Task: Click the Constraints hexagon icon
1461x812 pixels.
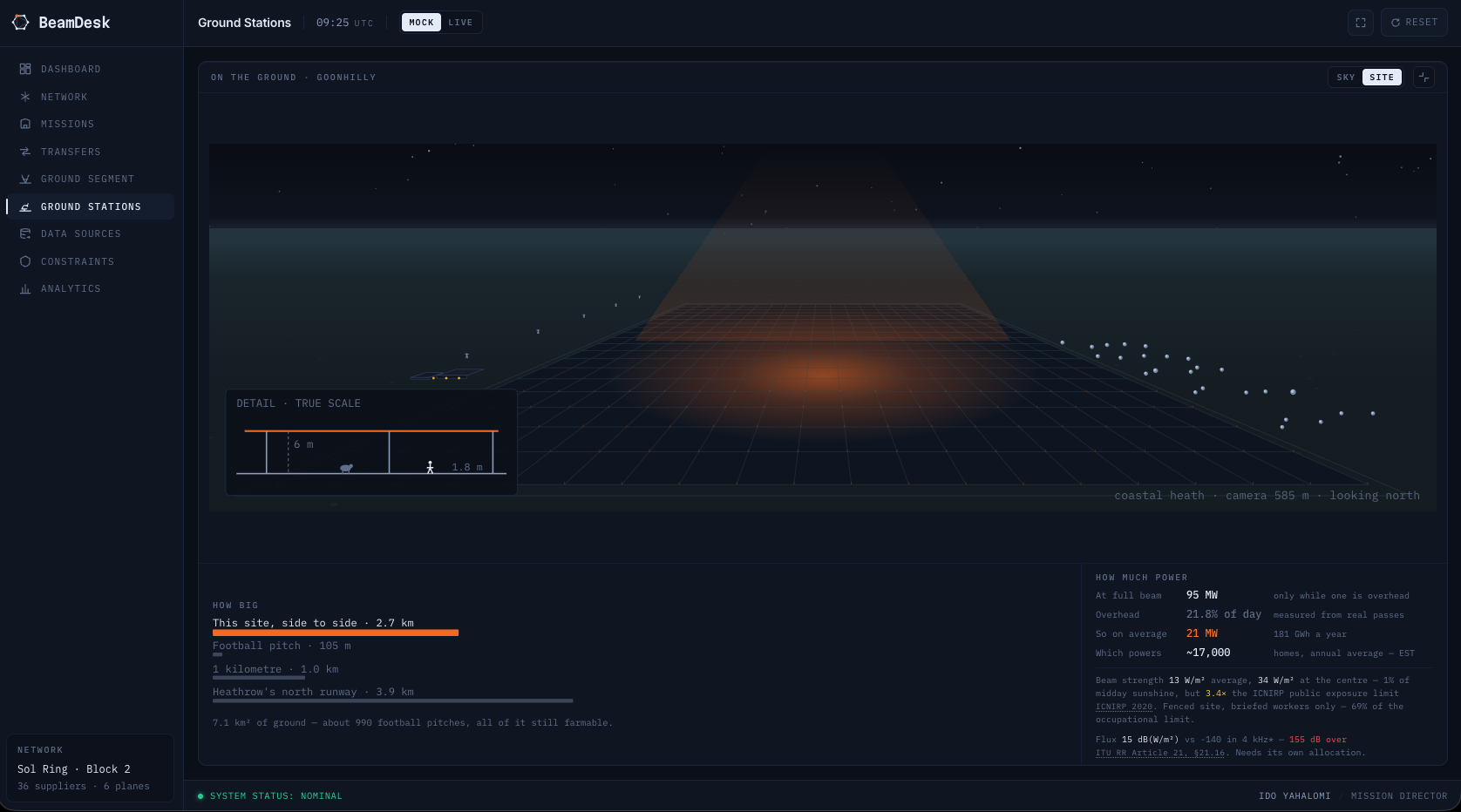Action: [x=25, y=261]
